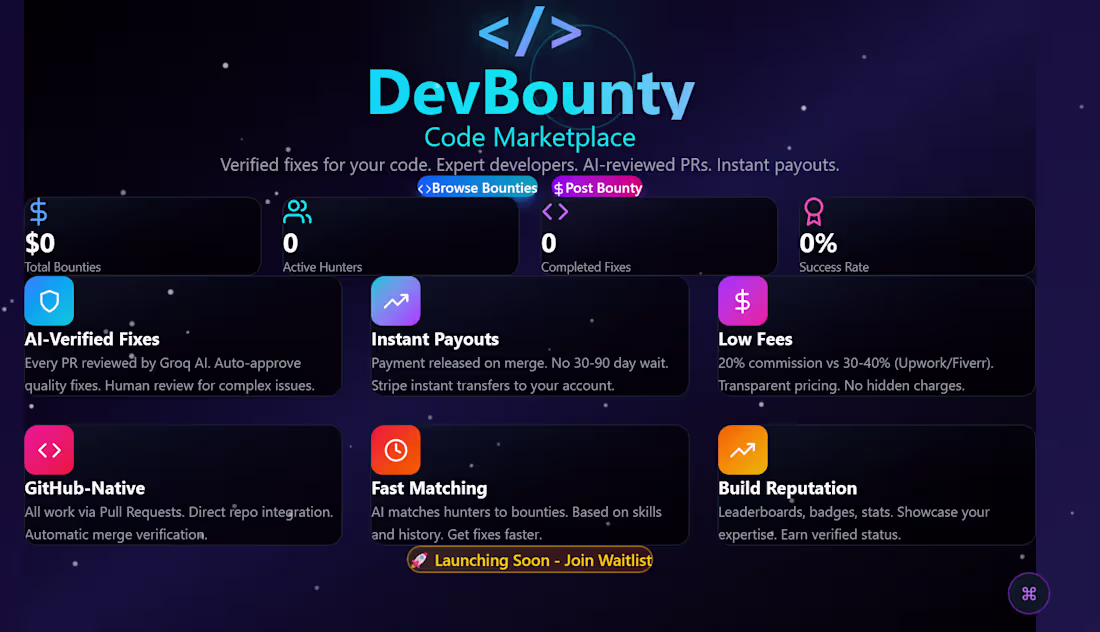Image resolution: width=1100 pixels, height=632 pixels.
Task: Click the orange trend icon for Build Reputation
Action: point(743,450)
